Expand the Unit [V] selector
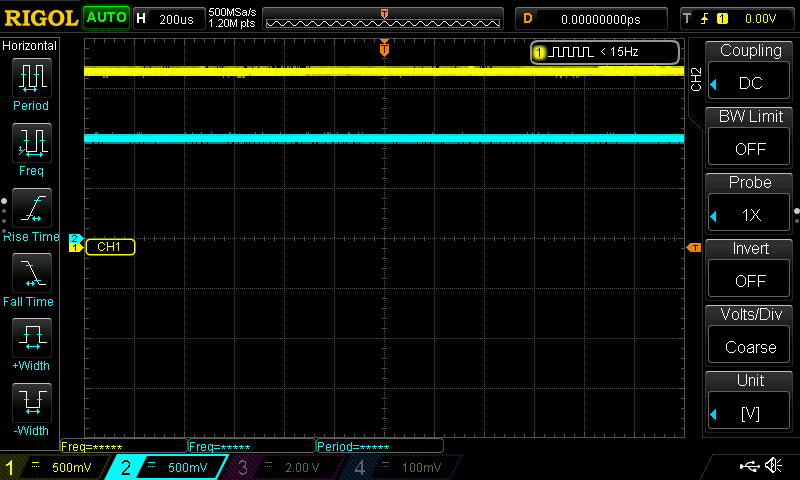 point(751,398)
